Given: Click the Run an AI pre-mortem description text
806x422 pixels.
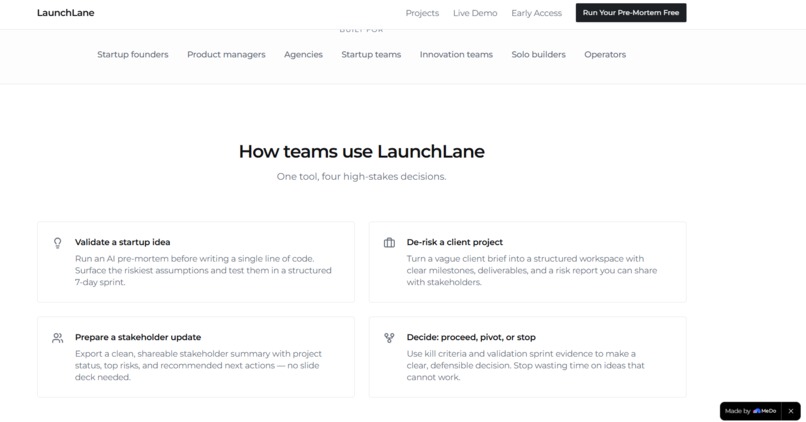Looking at the screenshot, I should pos(203,270).
